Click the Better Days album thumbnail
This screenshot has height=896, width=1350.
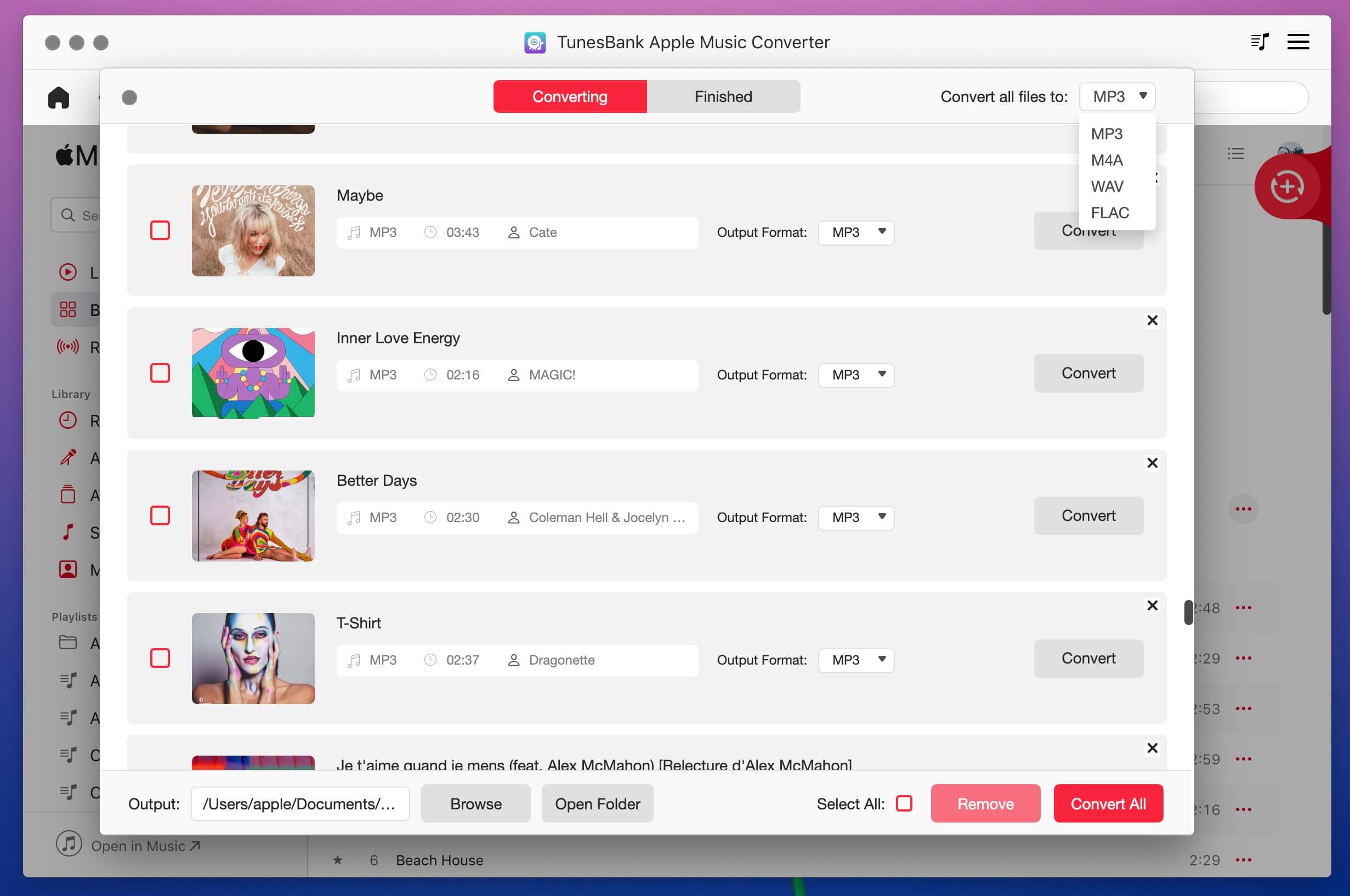click(x=252, y=516)
